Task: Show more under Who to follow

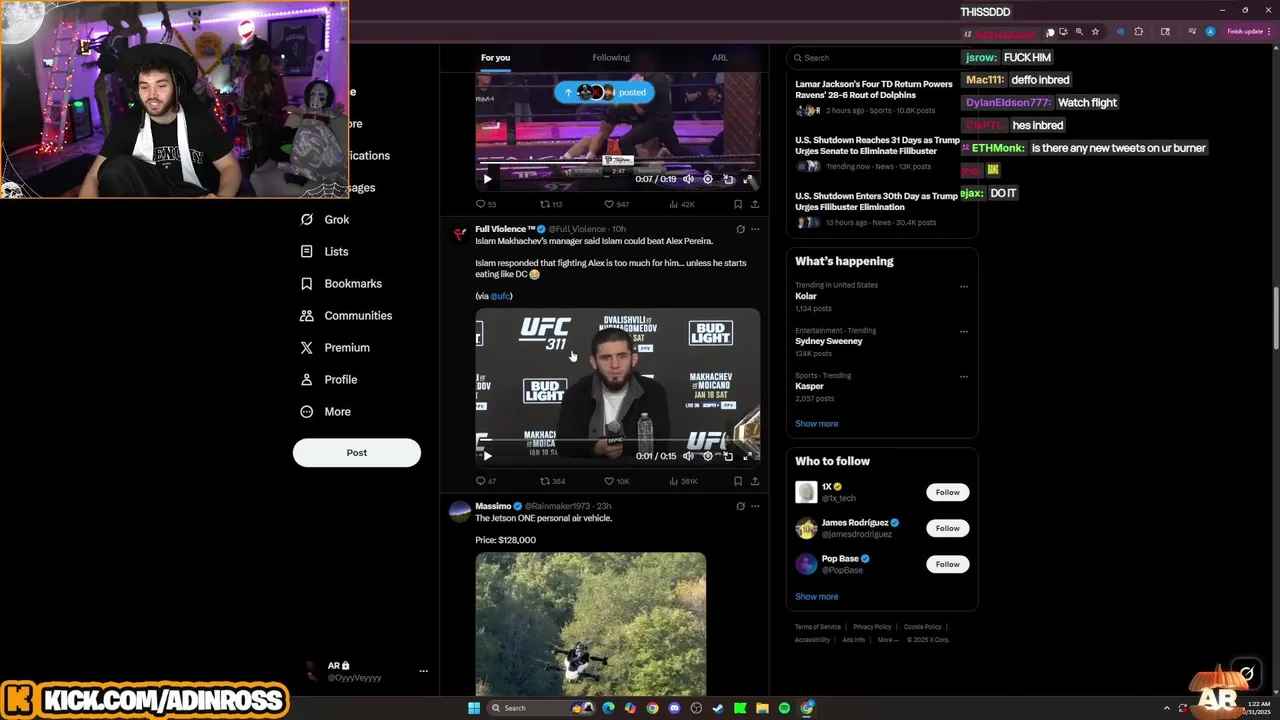Action: click(817, 596)
